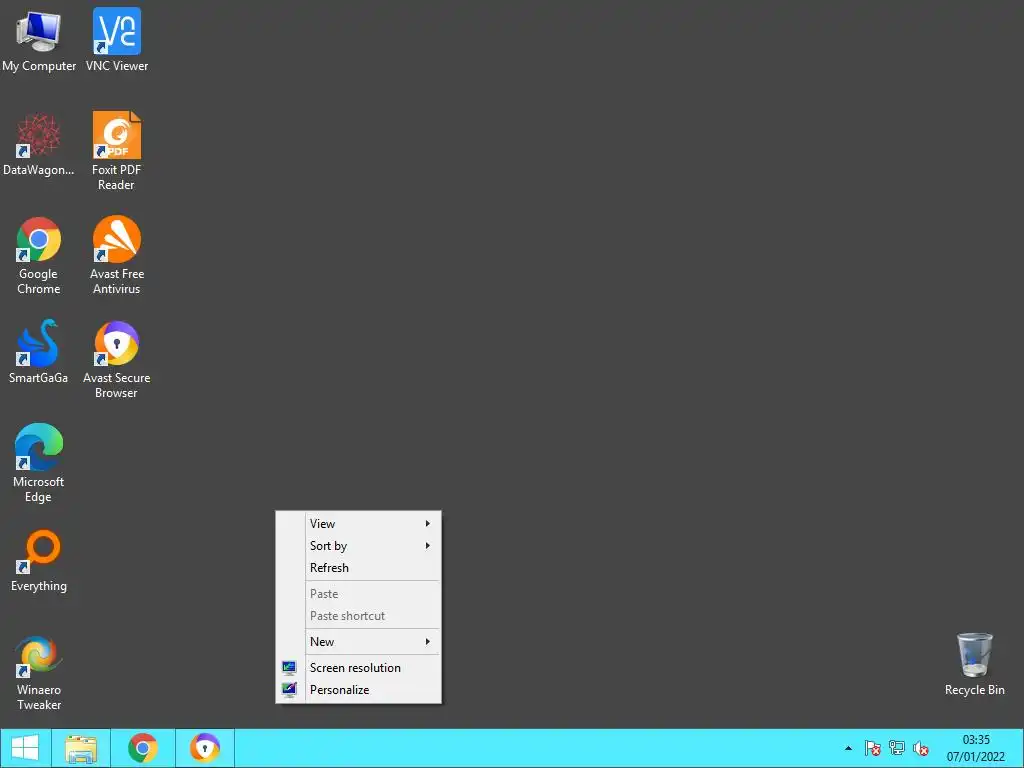This screenshot has width=1024, height=768.
Task: Click the monitor icon beside Personalize
Action: 289,690
